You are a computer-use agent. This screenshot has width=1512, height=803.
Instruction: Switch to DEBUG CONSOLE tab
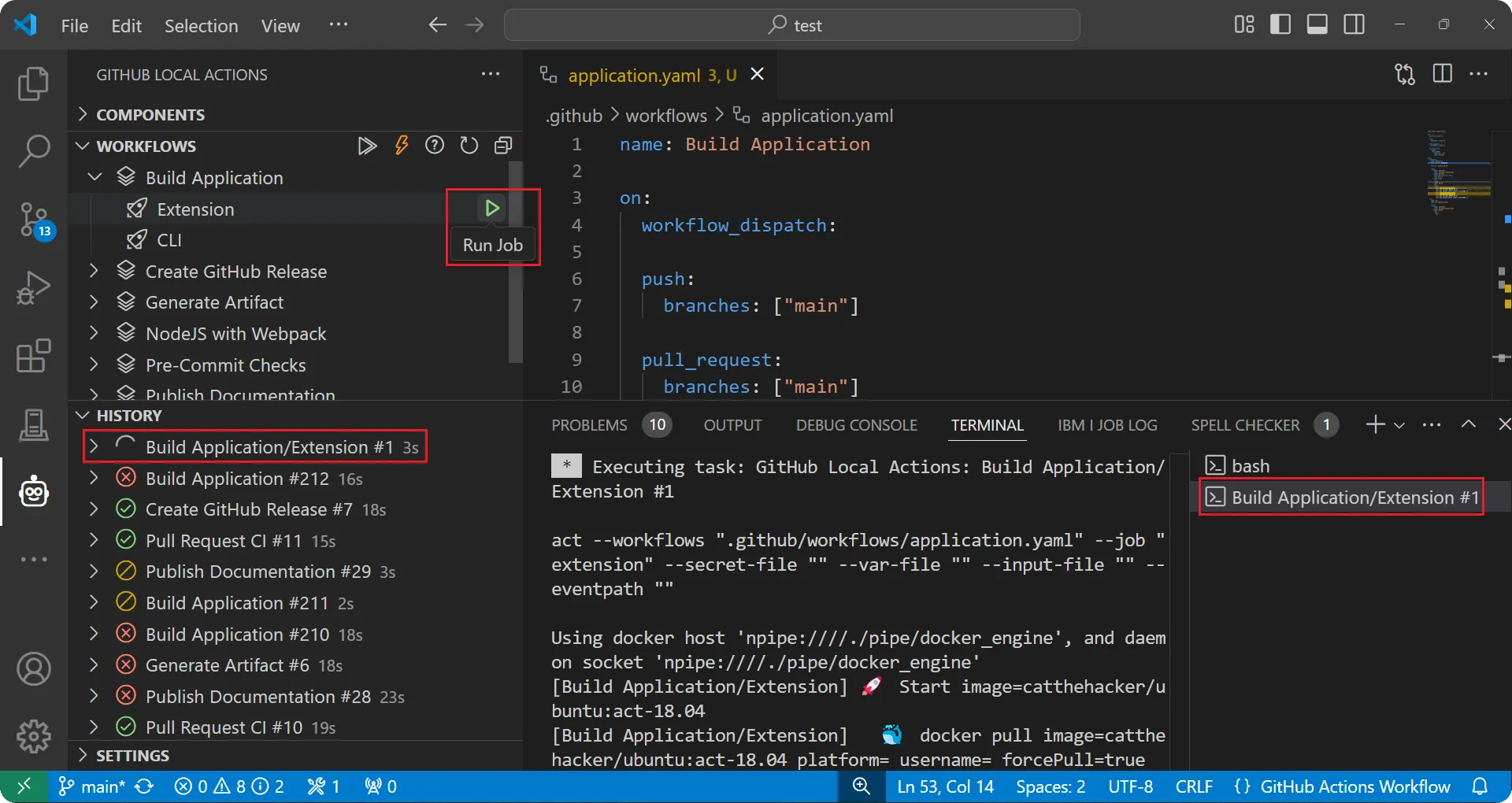click(x=856, y=425)
